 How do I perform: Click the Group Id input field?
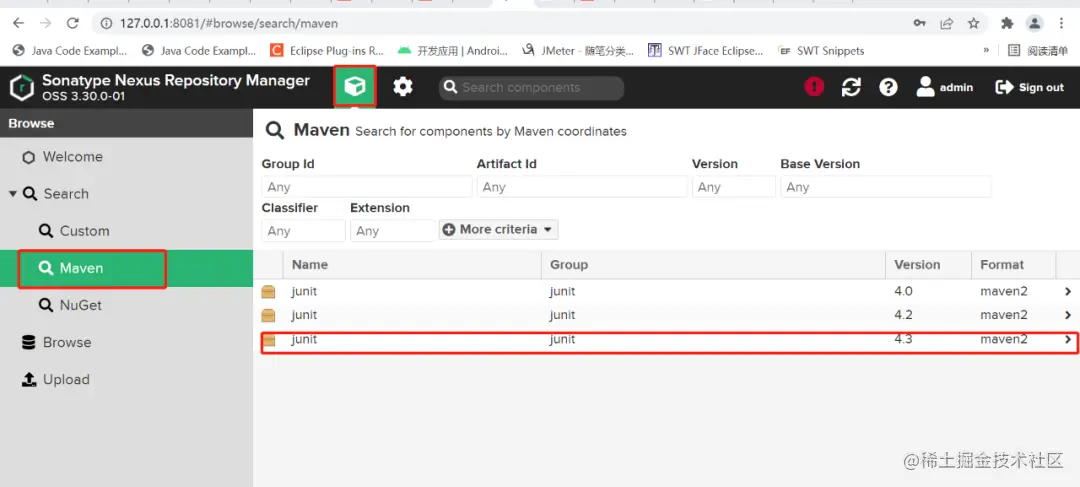[x=367, y=187]
